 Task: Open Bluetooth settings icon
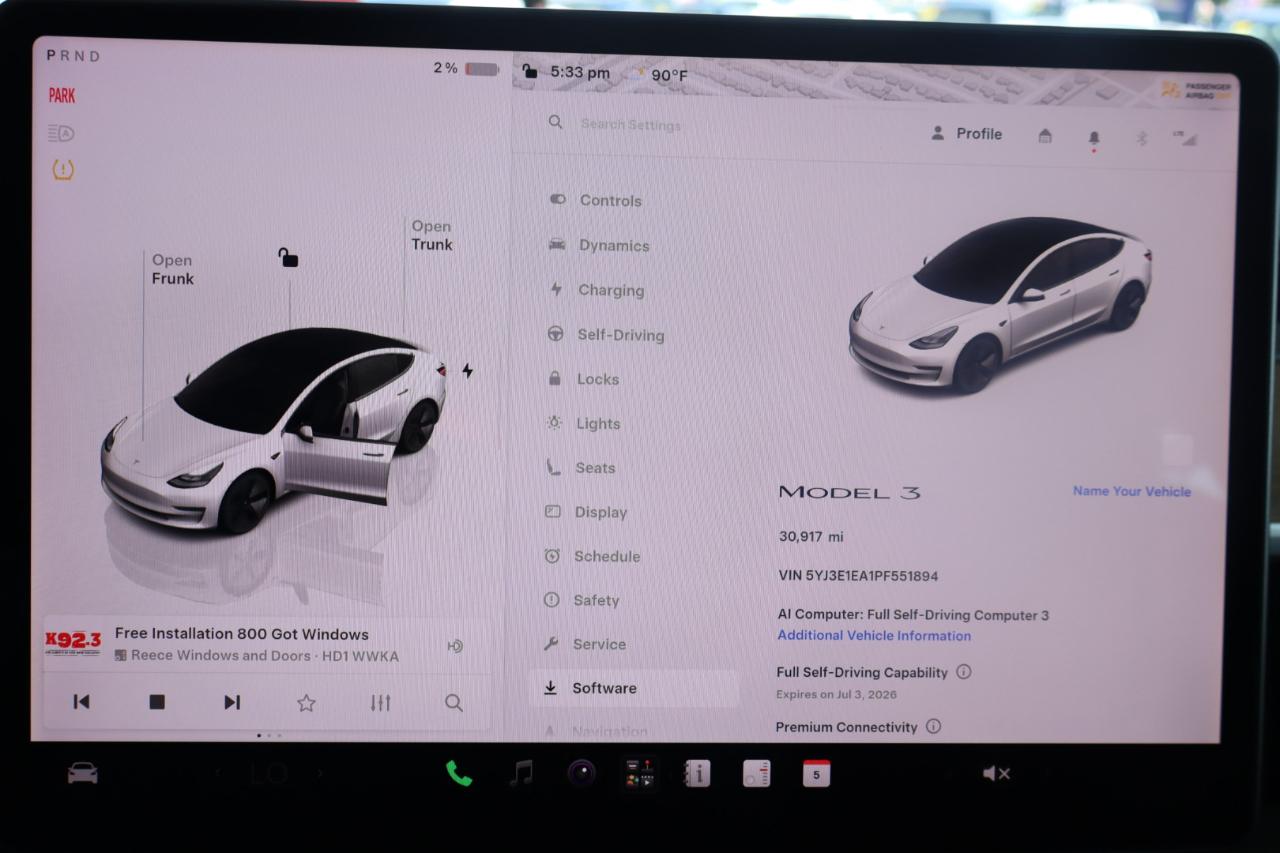click(x=1142, y=138)
